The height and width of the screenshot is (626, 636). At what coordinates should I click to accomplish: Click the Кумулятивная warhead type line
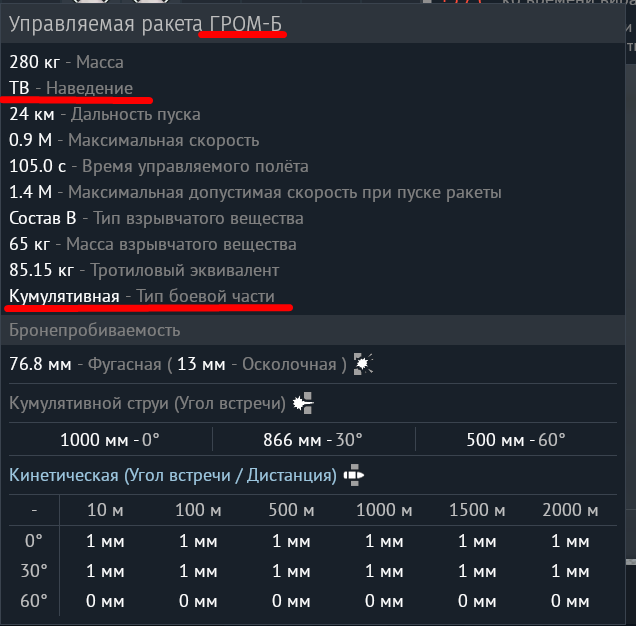142,296
